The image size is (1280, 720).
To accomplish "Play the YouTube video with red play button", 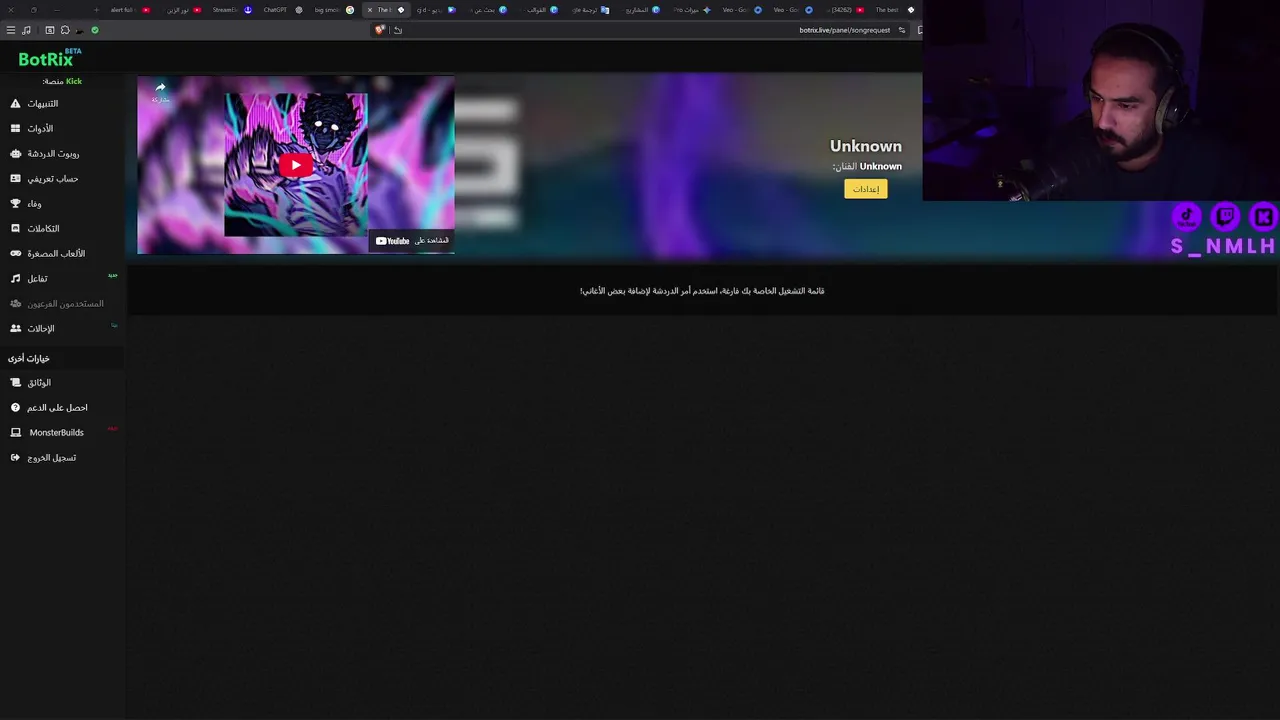I will pos(295,165).
